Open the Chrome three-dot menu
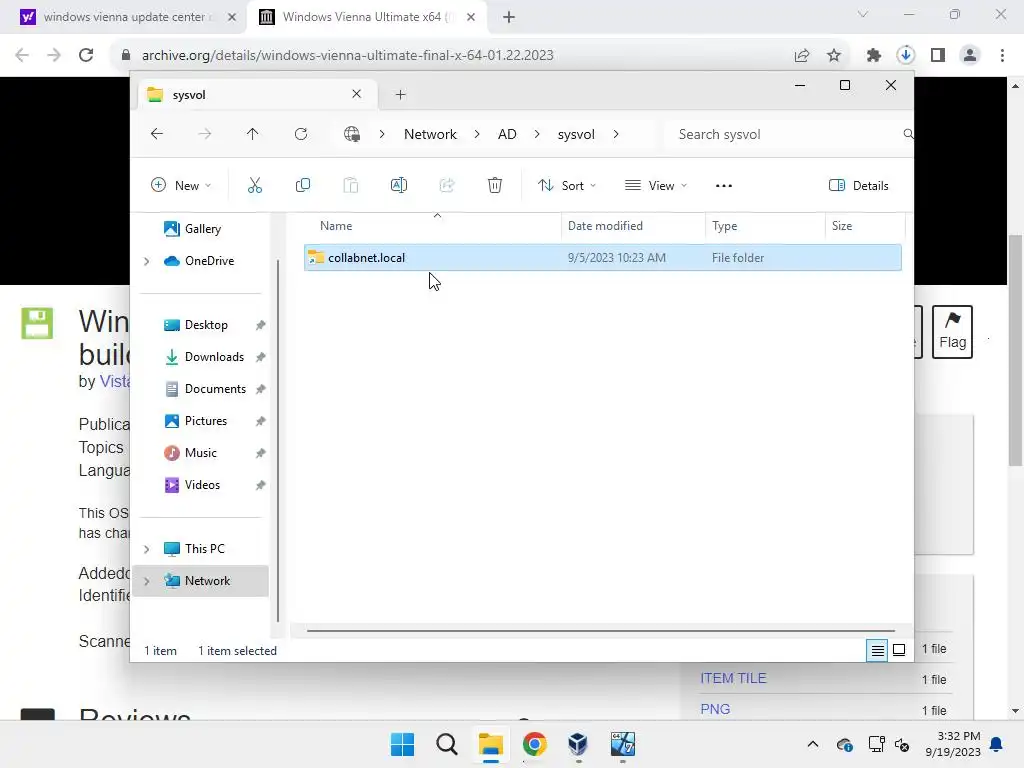The height and width of the screenshot is (768, 1024). coord(1002,56)
